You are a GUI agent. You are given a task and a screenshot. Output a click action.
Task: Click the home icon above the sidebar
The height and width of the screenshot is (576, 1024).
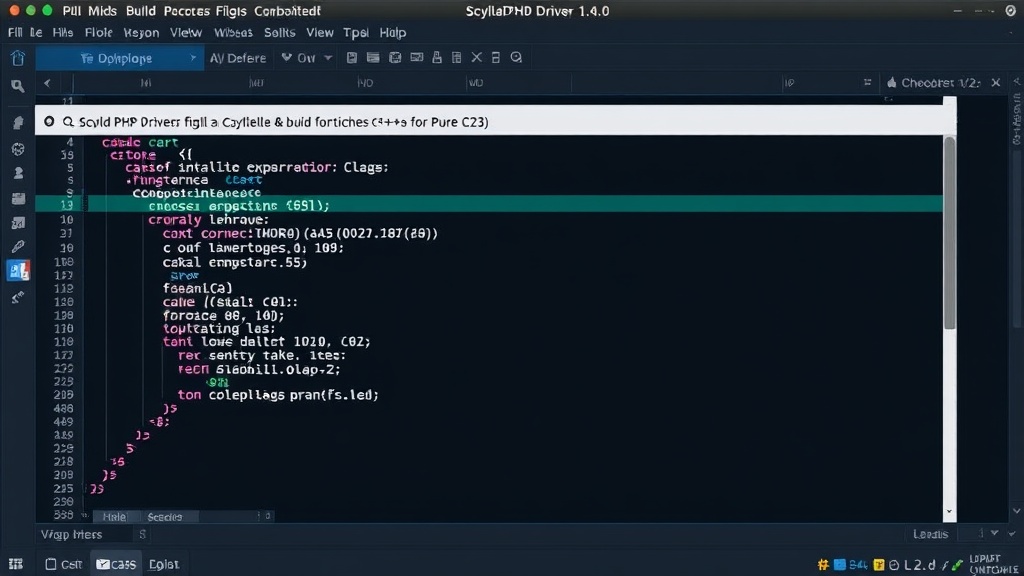(18, 58)
